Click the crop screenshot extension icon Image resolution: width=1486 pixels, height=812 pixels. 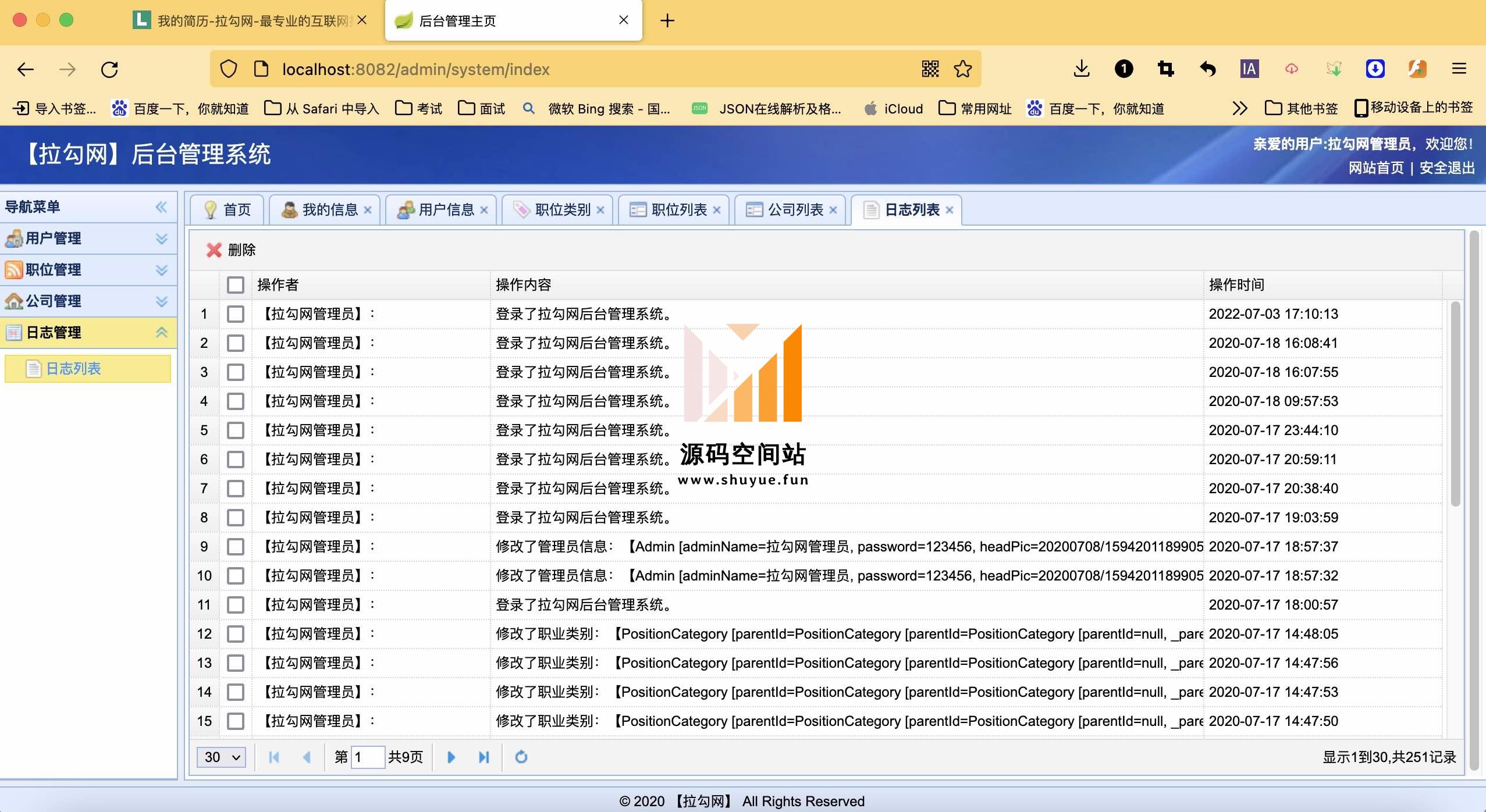tap(1165, 69)
